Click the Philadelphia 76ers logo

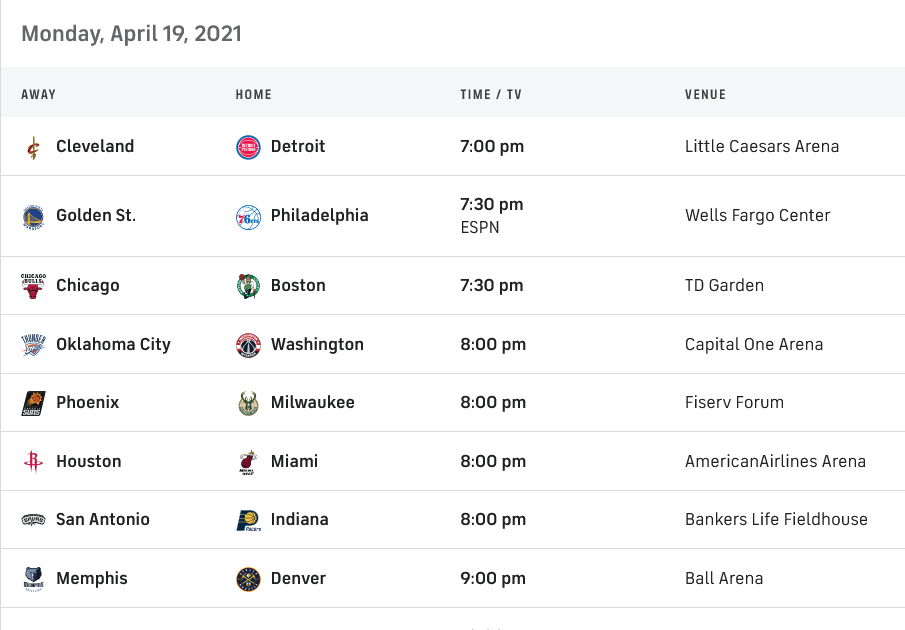(248, 216)
